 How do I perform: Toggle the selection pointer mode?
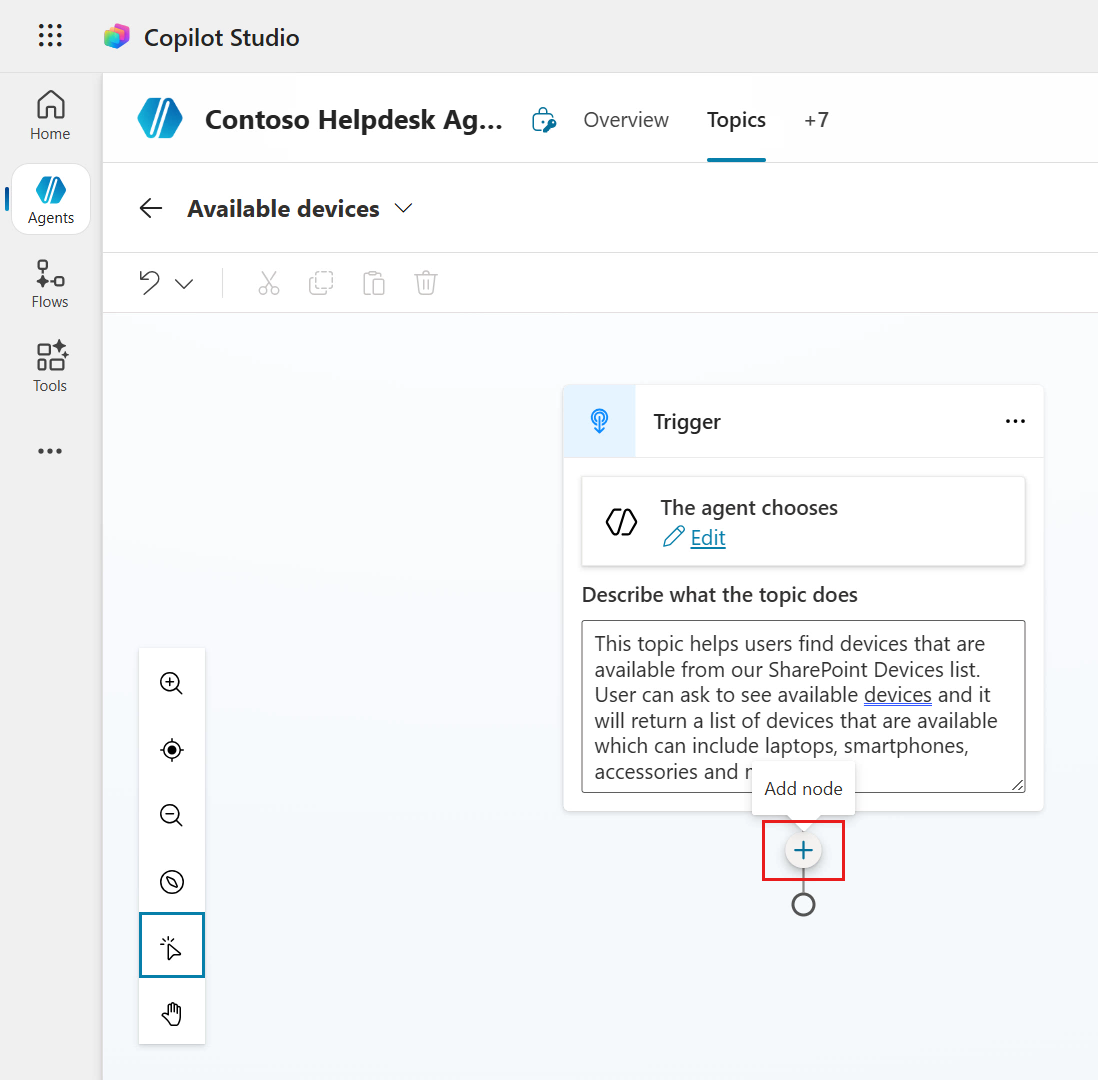click(x=172, y=946)
